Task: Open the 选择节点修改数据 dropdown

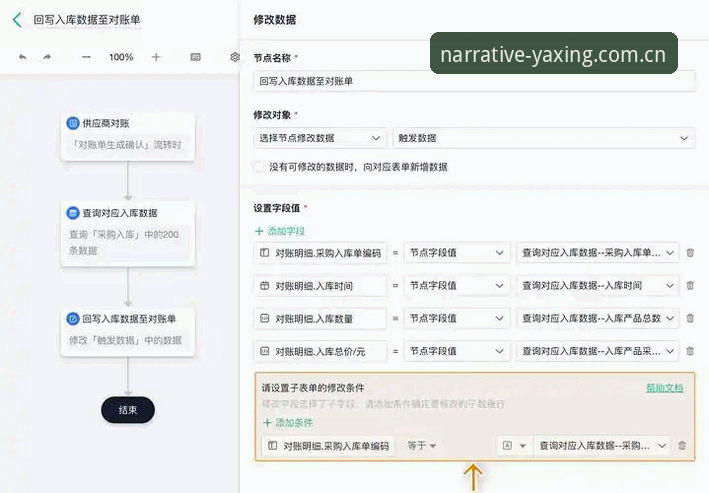Action: coord(320,138)
